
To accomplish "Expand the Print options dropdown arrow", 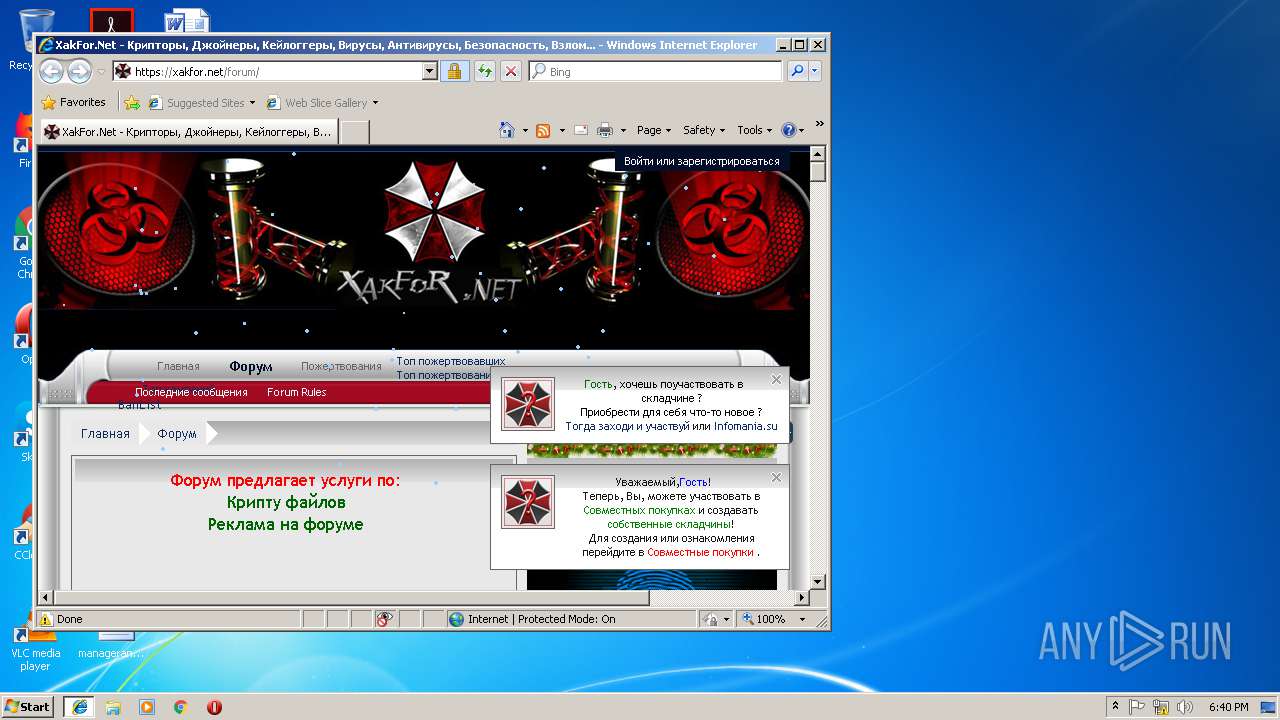I will 623,130.
